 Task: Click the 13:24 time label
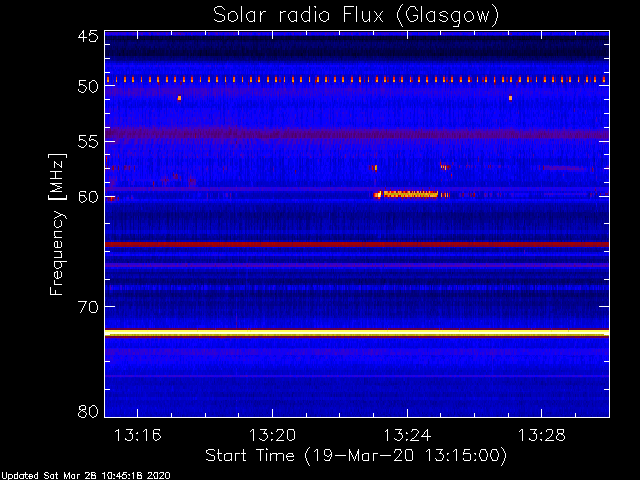tap(407, 435)
